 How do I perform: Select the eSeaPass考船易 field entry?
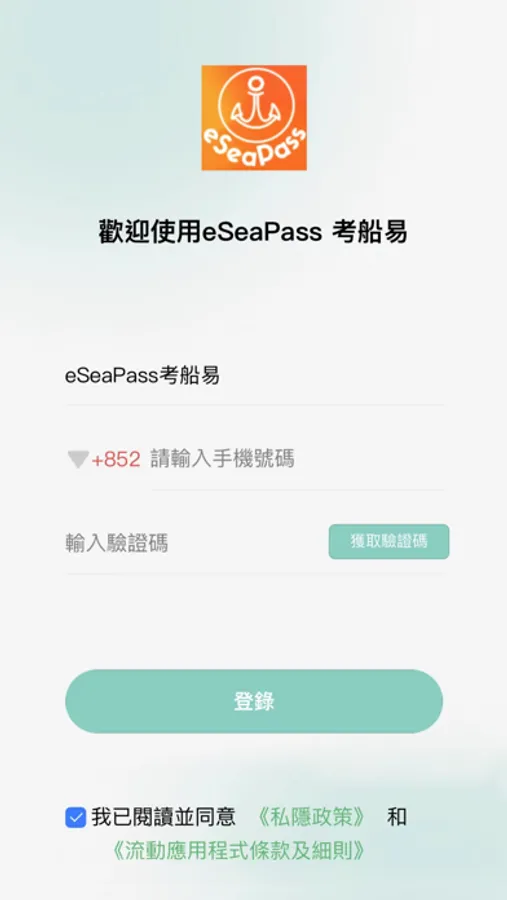(254, 377)
